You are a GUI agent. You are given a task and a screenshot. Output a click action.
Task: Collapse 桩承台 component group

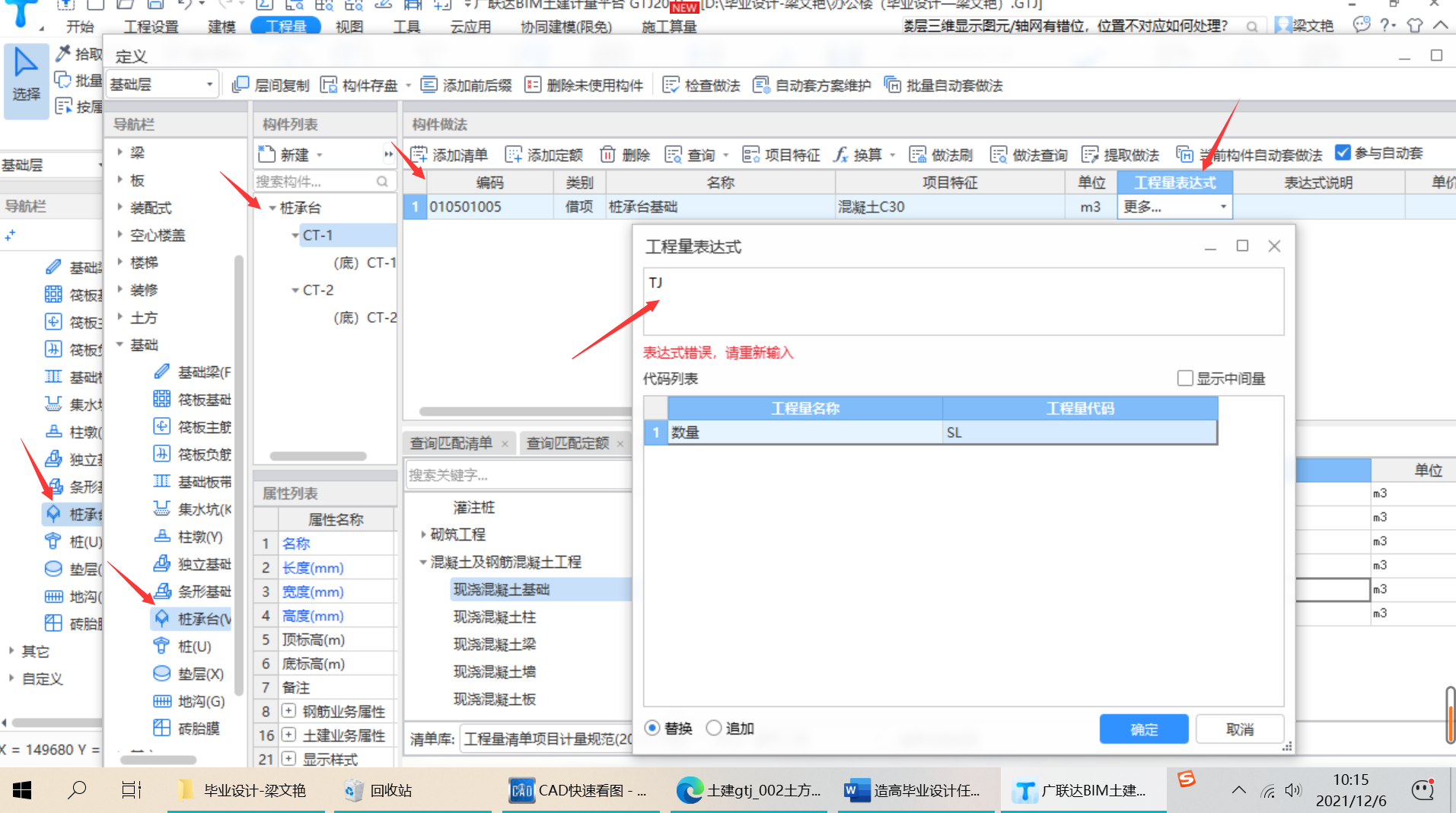pos(272,208)
